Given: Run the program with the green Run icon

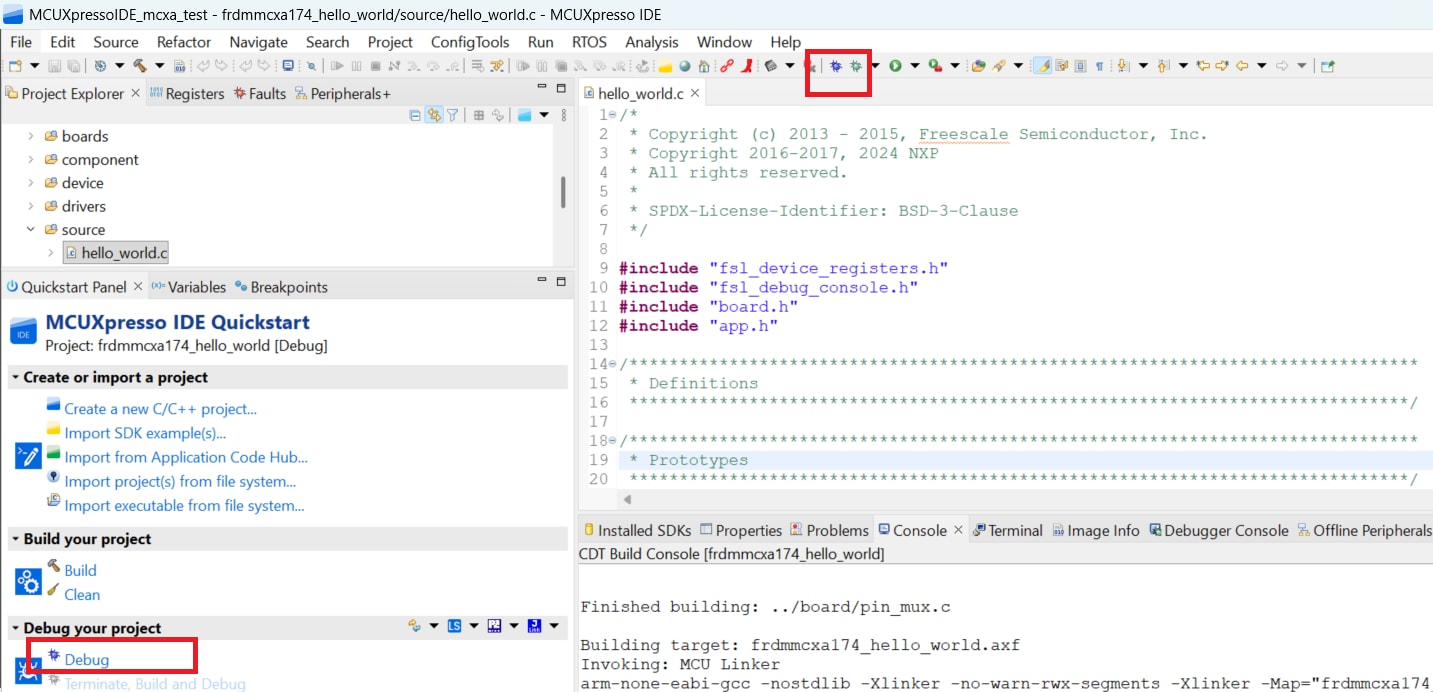Looking at the screenshot, I should point(894,67).
